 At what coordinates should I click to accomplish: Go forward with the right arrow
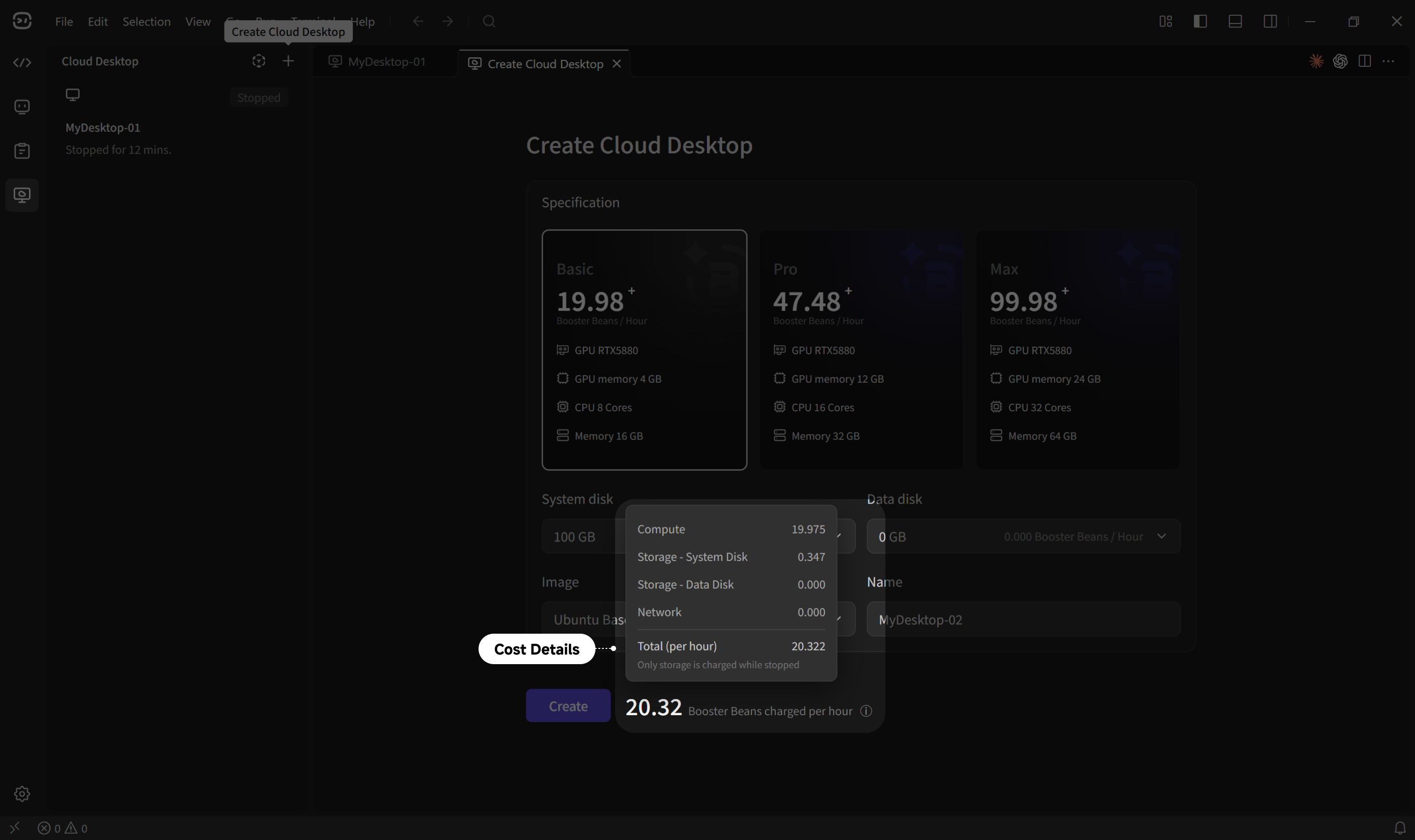click(448, 22)
